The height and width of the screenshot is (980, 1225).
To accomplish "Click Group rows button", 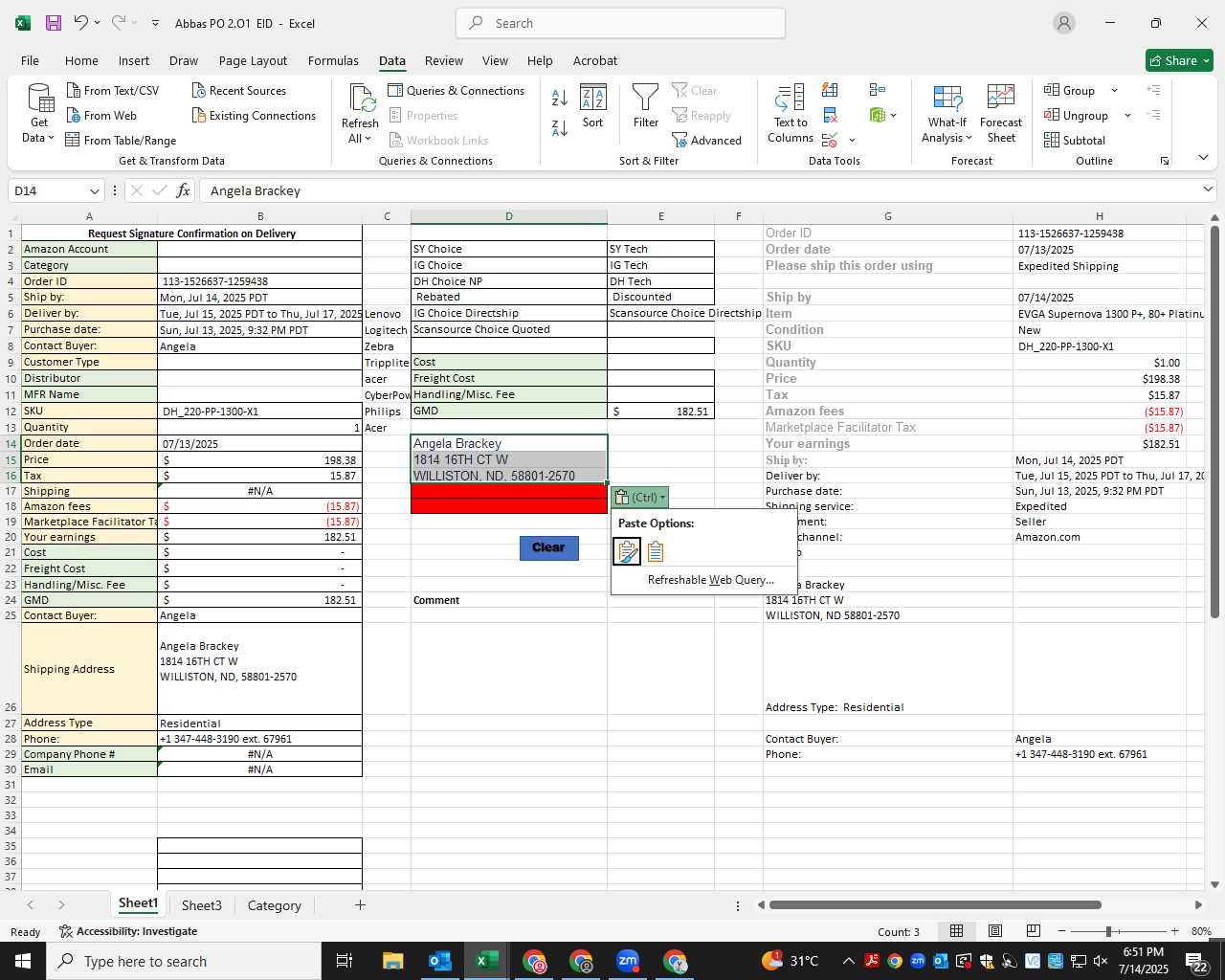I will tap(1070, 90).
